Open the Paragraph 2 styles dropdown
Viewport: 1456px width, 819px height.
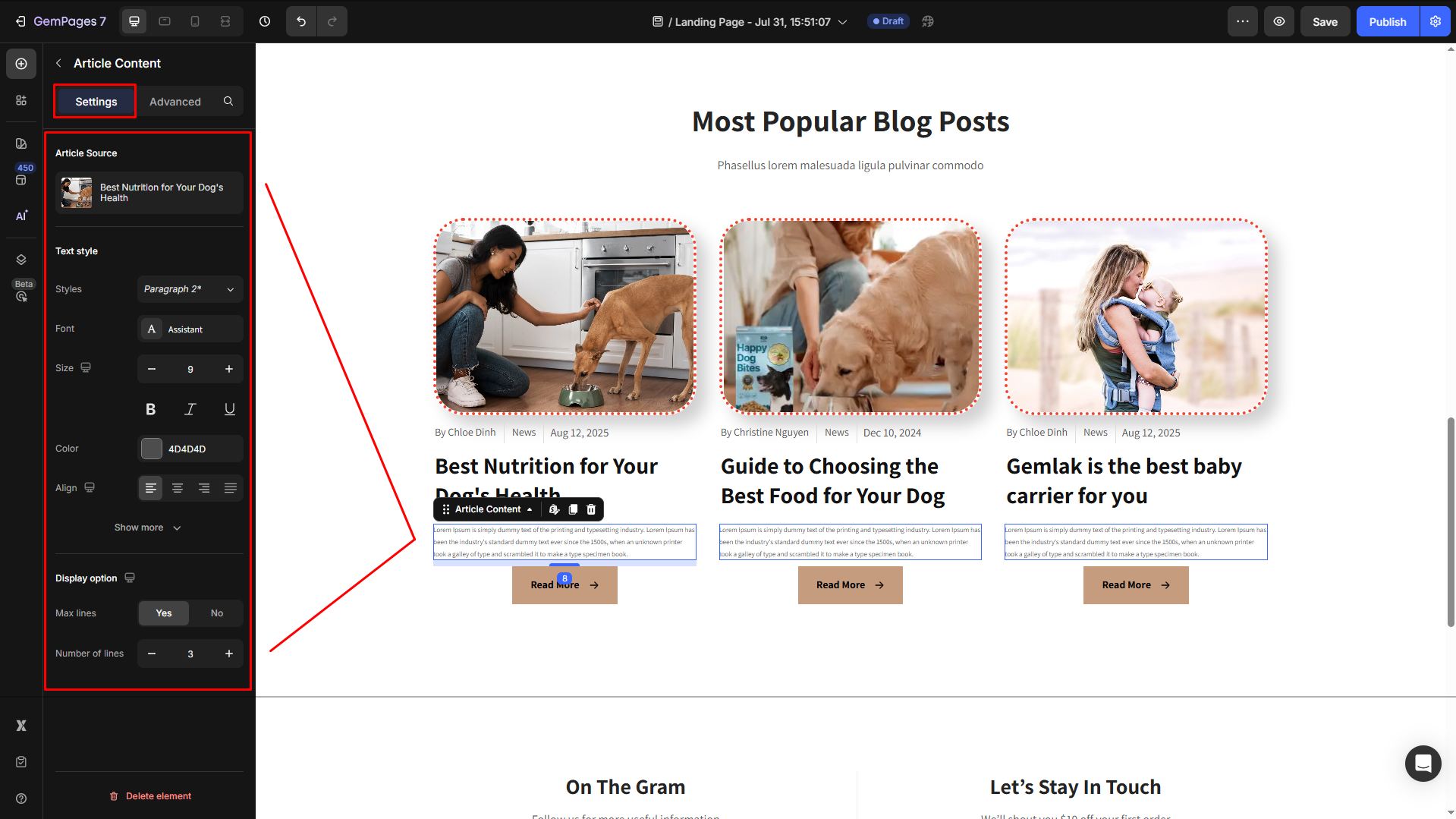(190, 289)
